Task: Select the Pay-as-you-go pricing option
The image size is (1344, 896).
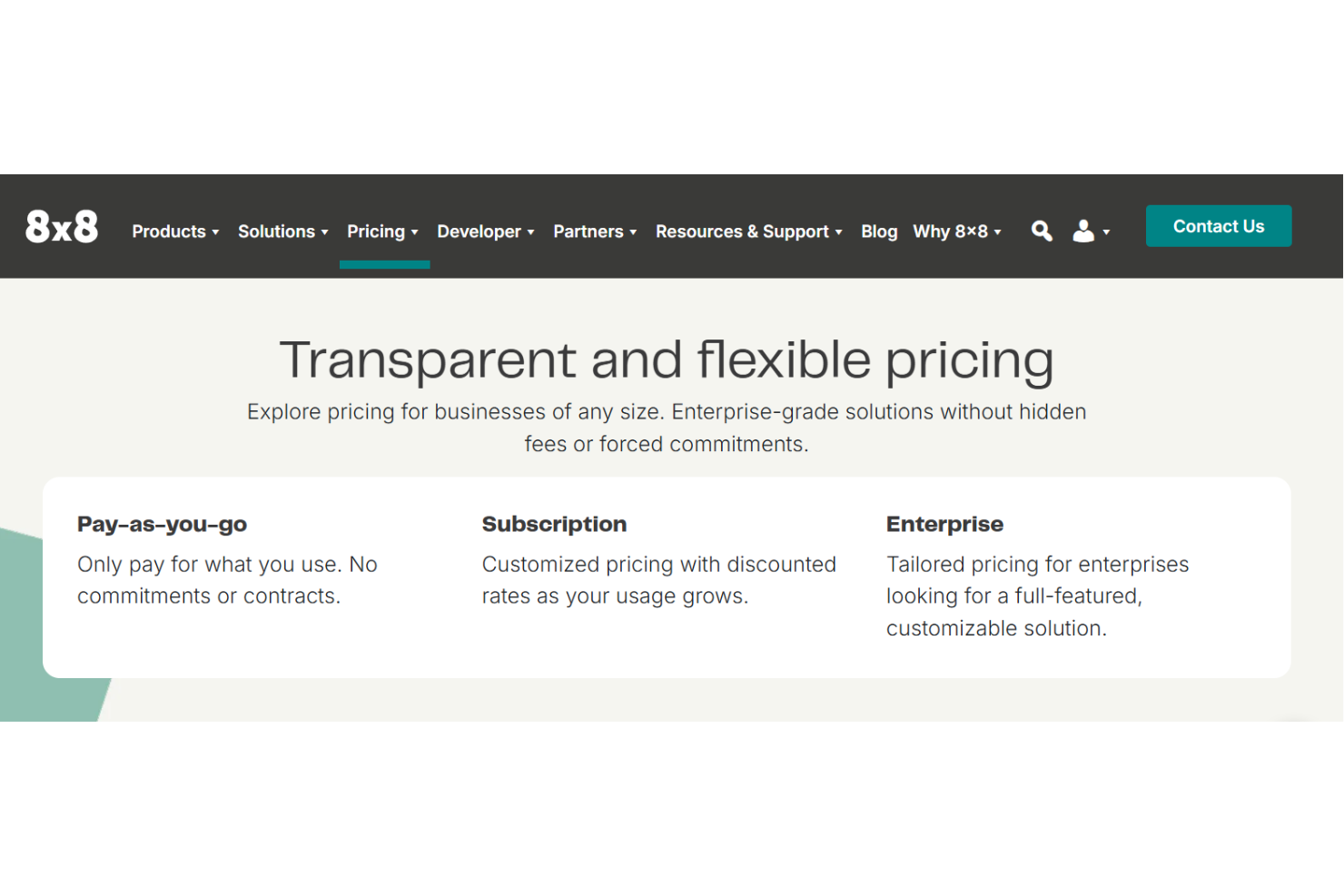Action: tap(162, 524)
